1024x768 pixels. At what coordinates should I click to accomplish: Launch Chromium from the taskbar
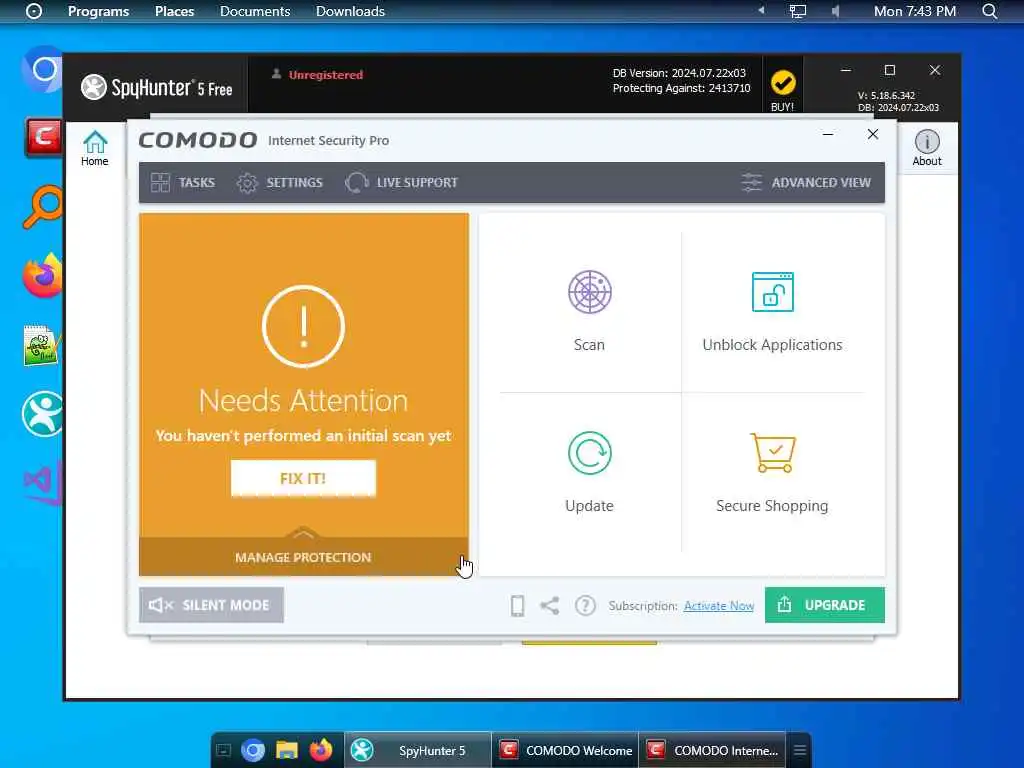253,750
